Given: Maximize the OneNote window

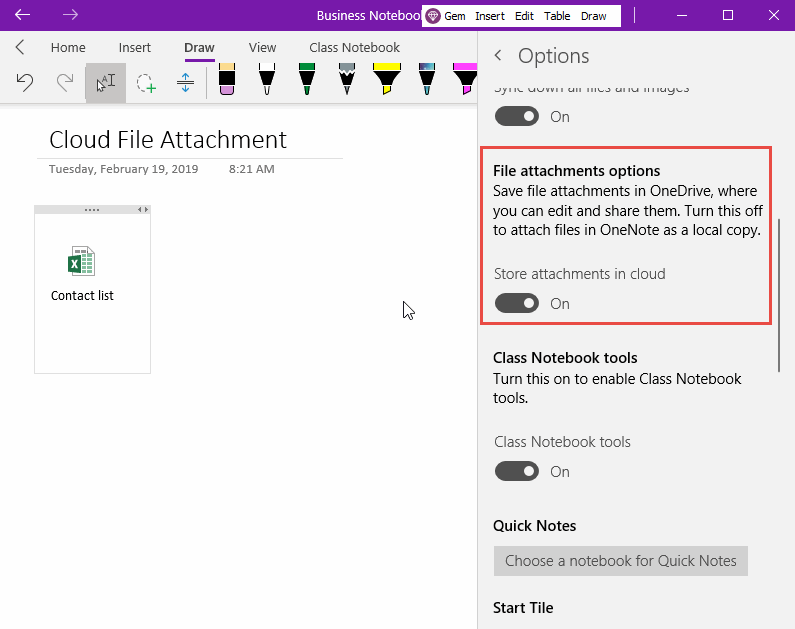Looking at the screenshot, I should point(728,15).
